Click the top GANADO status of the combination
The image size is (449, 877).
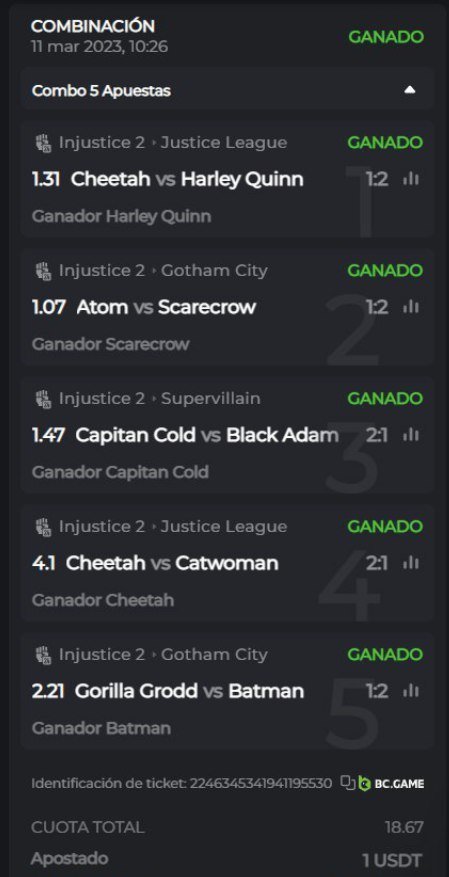pos(386,37)
